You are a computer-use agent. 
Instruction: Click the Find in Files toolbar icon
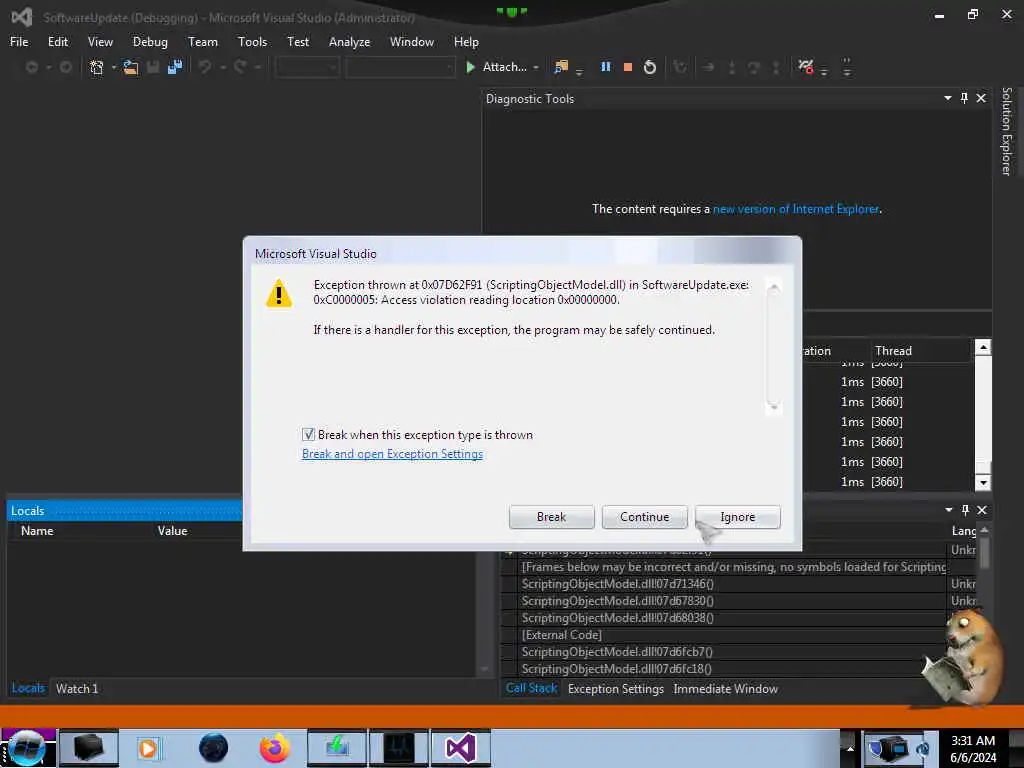pyautogui.click(x=561, y=67)
